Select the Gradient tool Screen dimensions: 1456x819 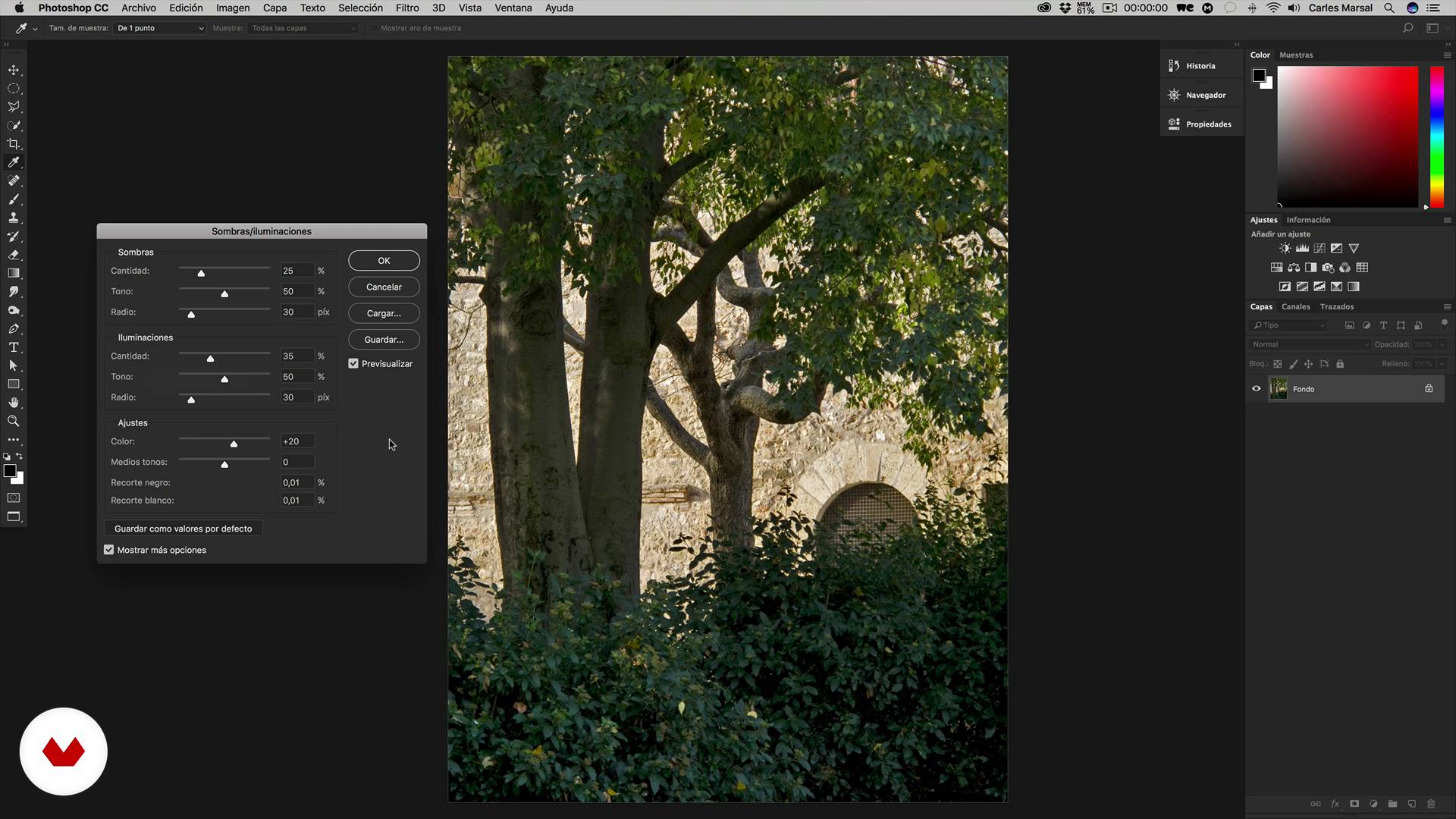click(x=14, y=273)
